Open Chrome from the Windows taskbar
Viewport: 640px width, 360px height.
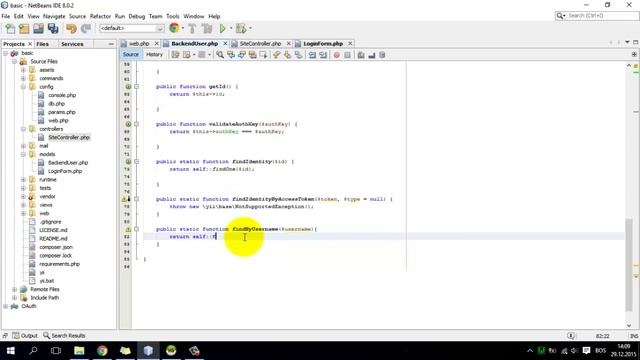[x=102, y=351]
